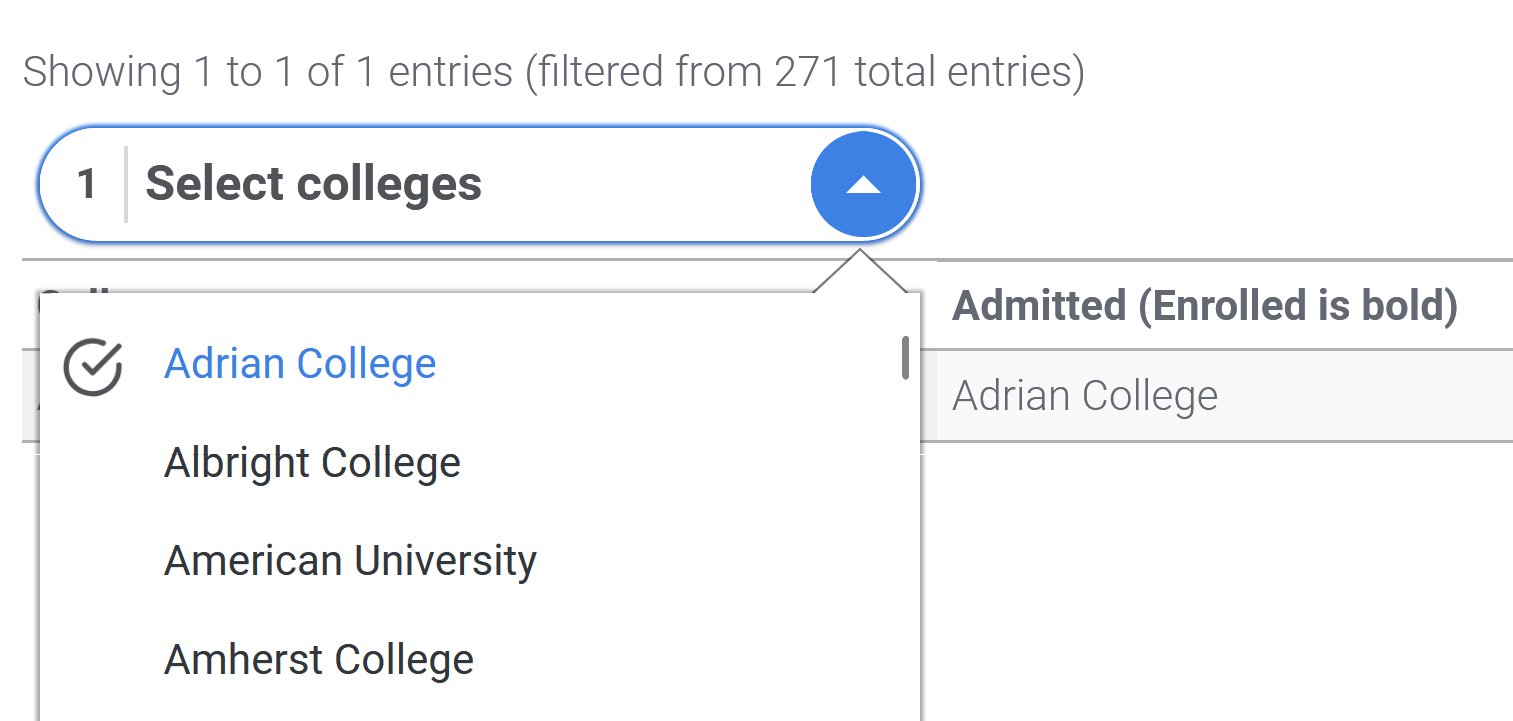Screen dimensions: 1513x721
Task: Click the selected count badge showing 1
Action: tap(87, 184)
